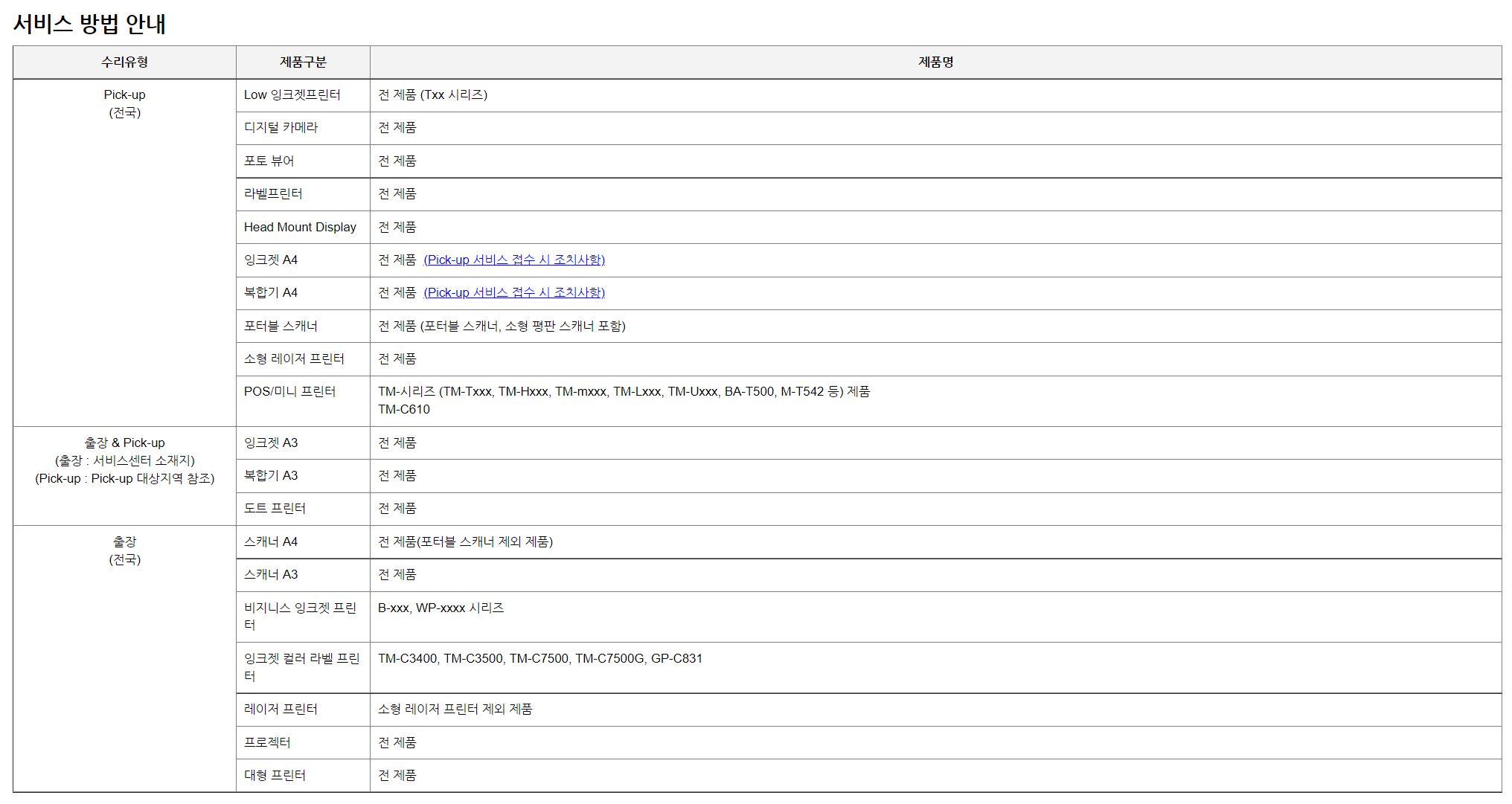1512x804 pixels.
Task: Click the 서비스 방법 안내 heading
Action: pyautogui.click(x=89, y=24)
